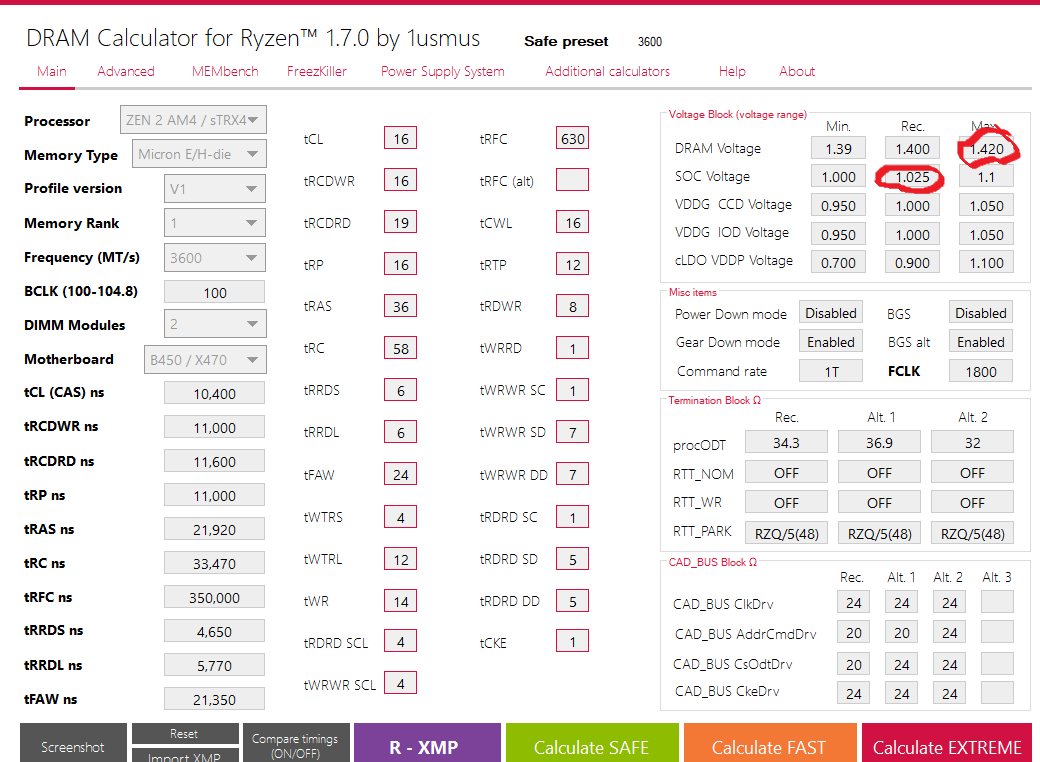The width and height of the screenshot is (1040, 762).
Task: Click empty CAD_BUS ClkDrv Alt. 3 field
Action: [x=997, y=602]
